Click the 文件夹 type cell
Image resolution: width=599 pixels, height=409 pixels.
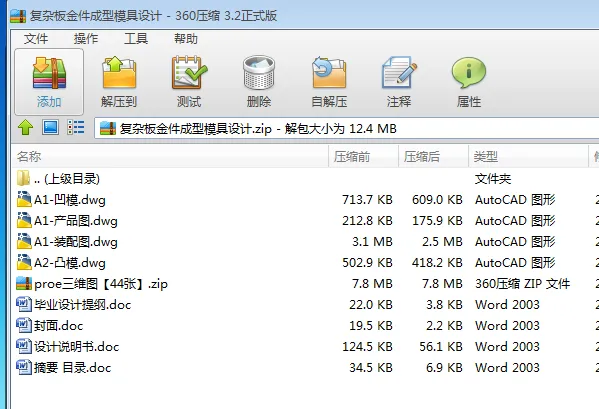(x=493, y=179)
